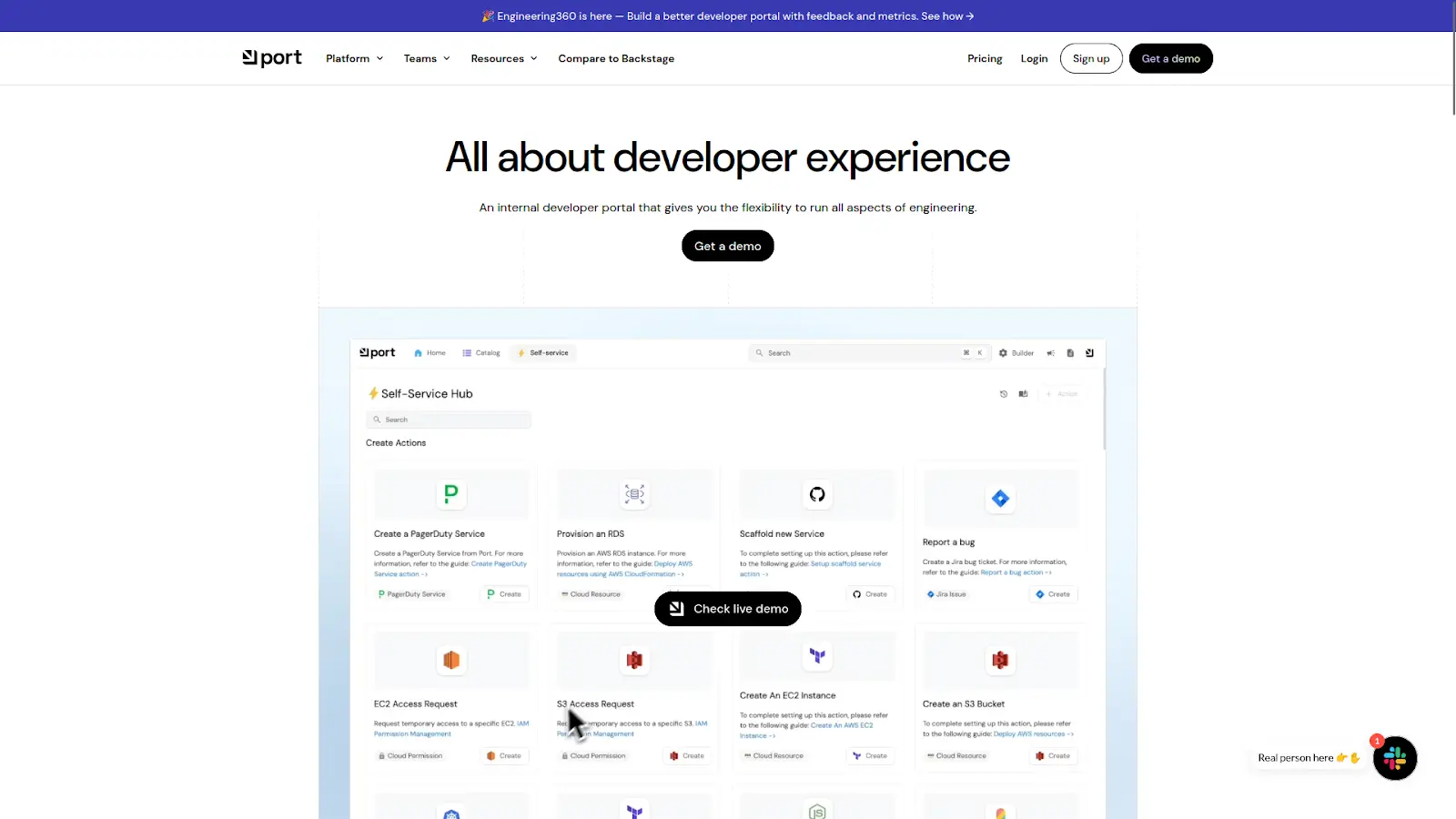This screenshot has width=1456, height=819.
Task: Click the S3 icon on S3 Access Request card
Action: (634, 660)
